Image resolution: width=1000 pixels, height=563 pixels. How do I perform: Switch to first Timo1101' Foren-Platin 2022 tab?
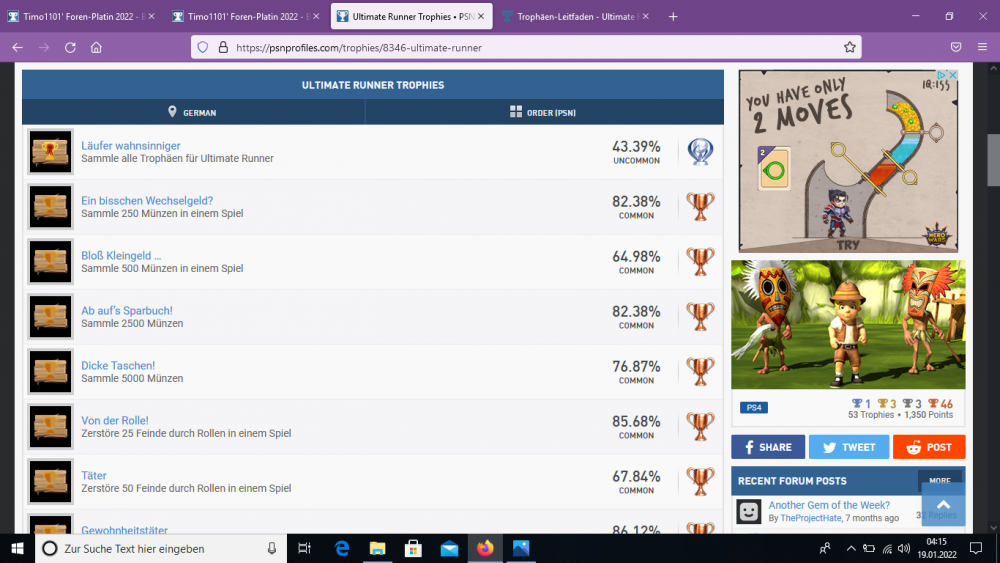pyautogui.click(x=75, y=17)
